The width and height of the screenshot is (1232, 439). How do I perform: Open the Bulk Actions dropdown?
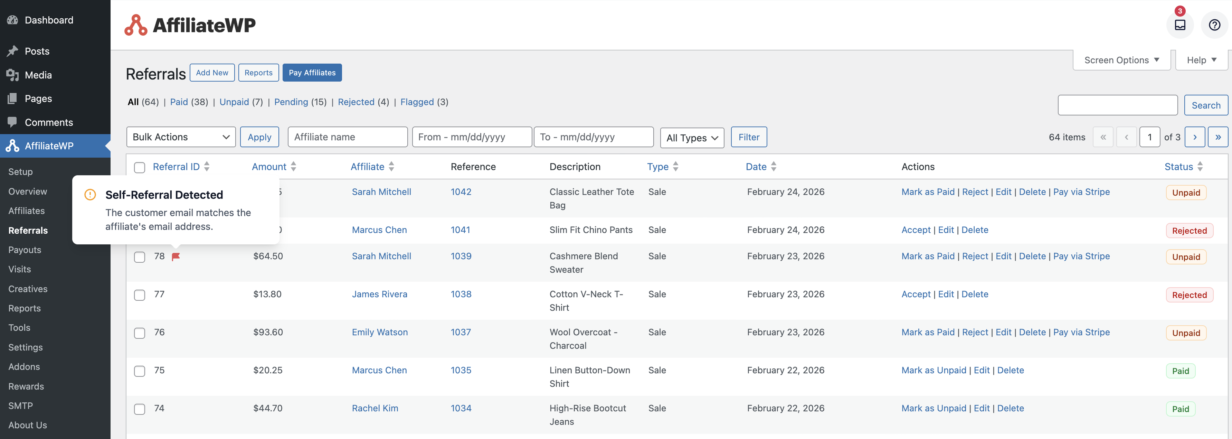(x=181, y=137)
